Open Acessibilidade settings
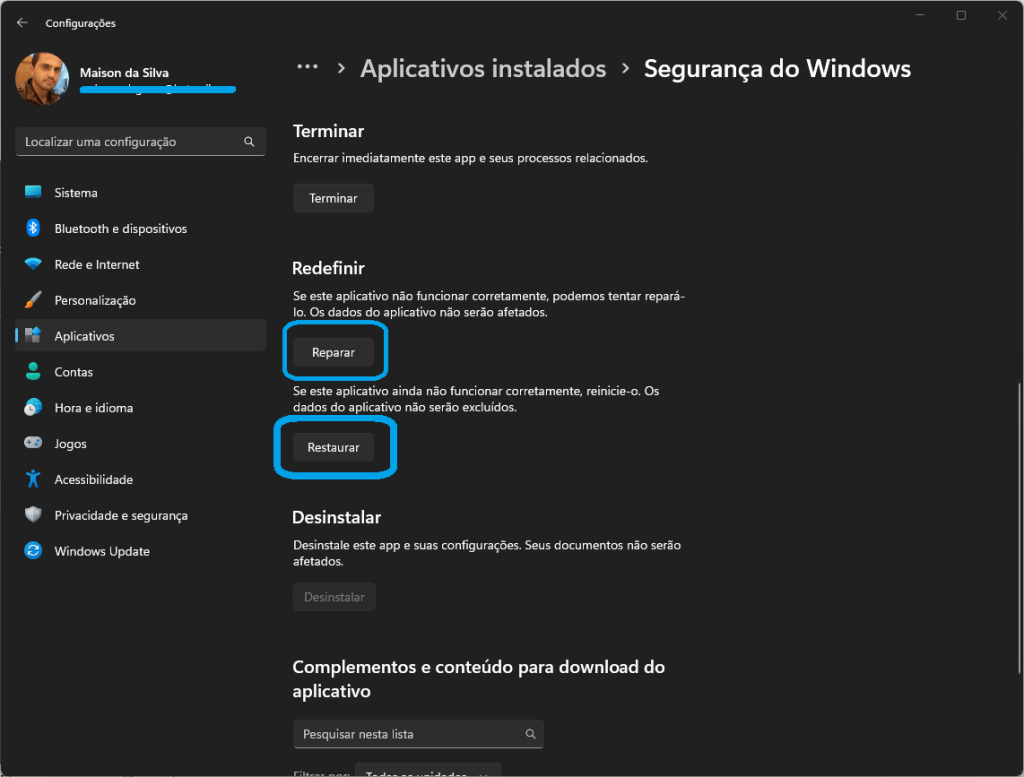 point(140,480)
